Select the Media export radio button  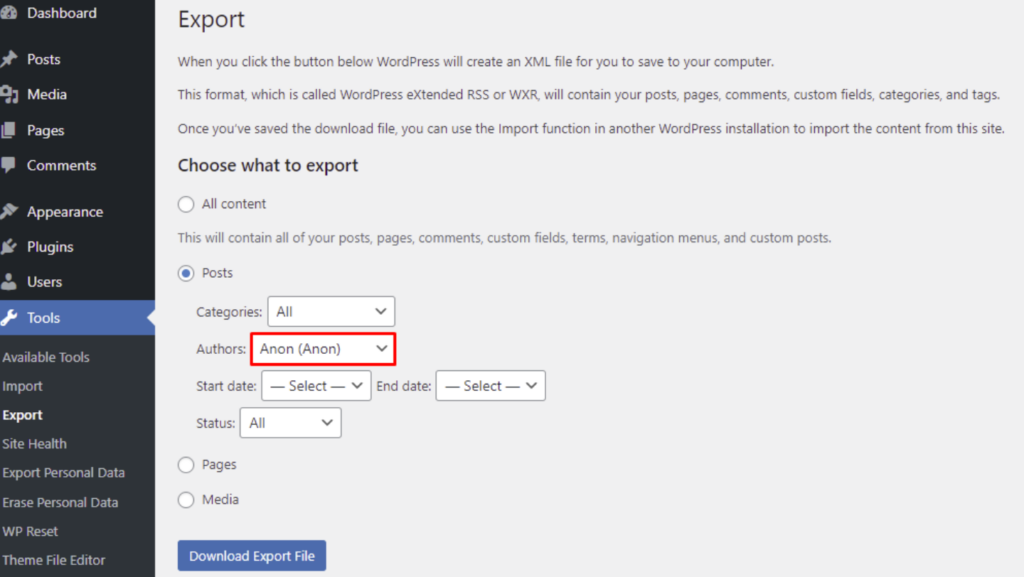point(186,500)
